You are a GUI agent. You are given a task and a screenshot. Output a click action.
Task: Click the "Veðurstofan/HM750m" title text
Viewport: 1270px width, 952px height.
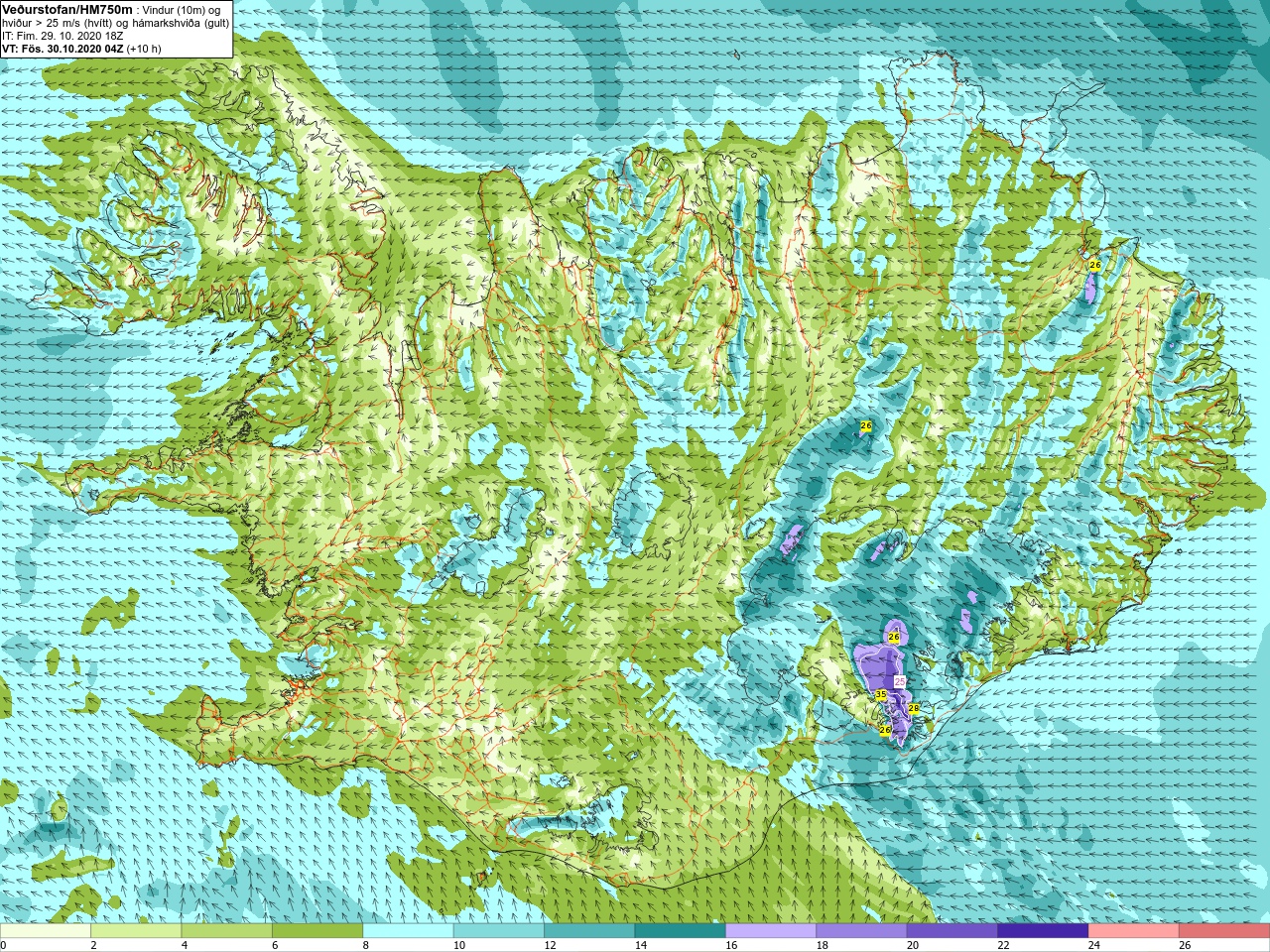pos(67,9)
